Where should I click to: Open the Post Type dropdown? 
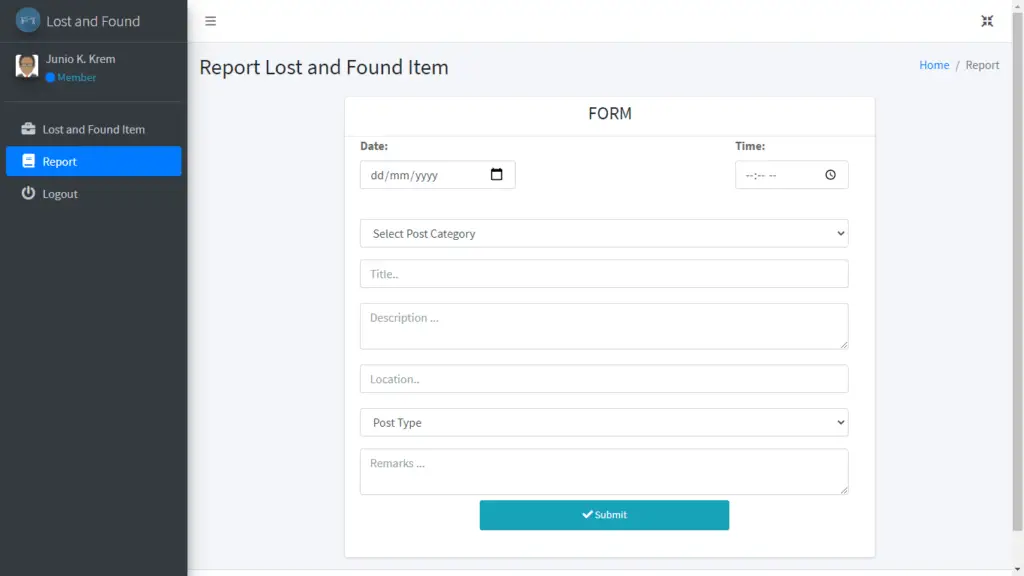pos(604,422)
